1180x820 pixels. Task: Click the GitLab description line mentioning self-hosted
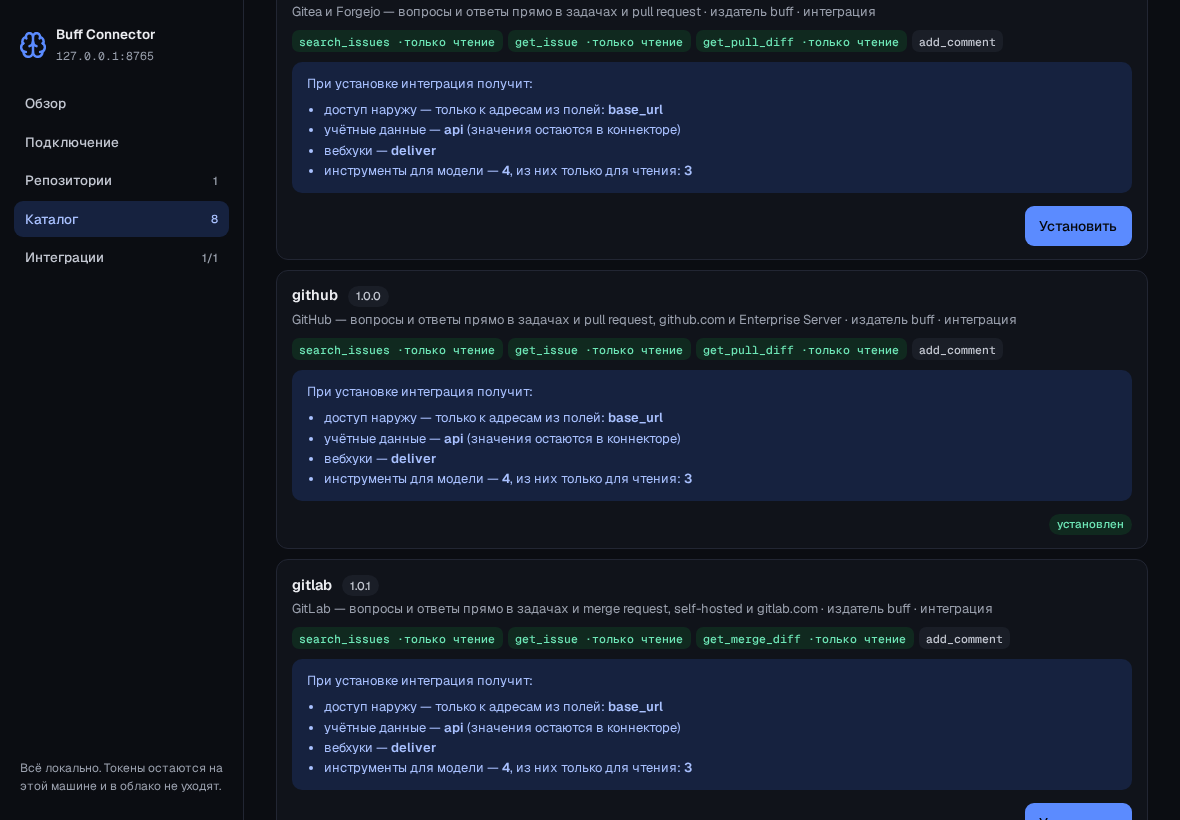tap(642, 609)
